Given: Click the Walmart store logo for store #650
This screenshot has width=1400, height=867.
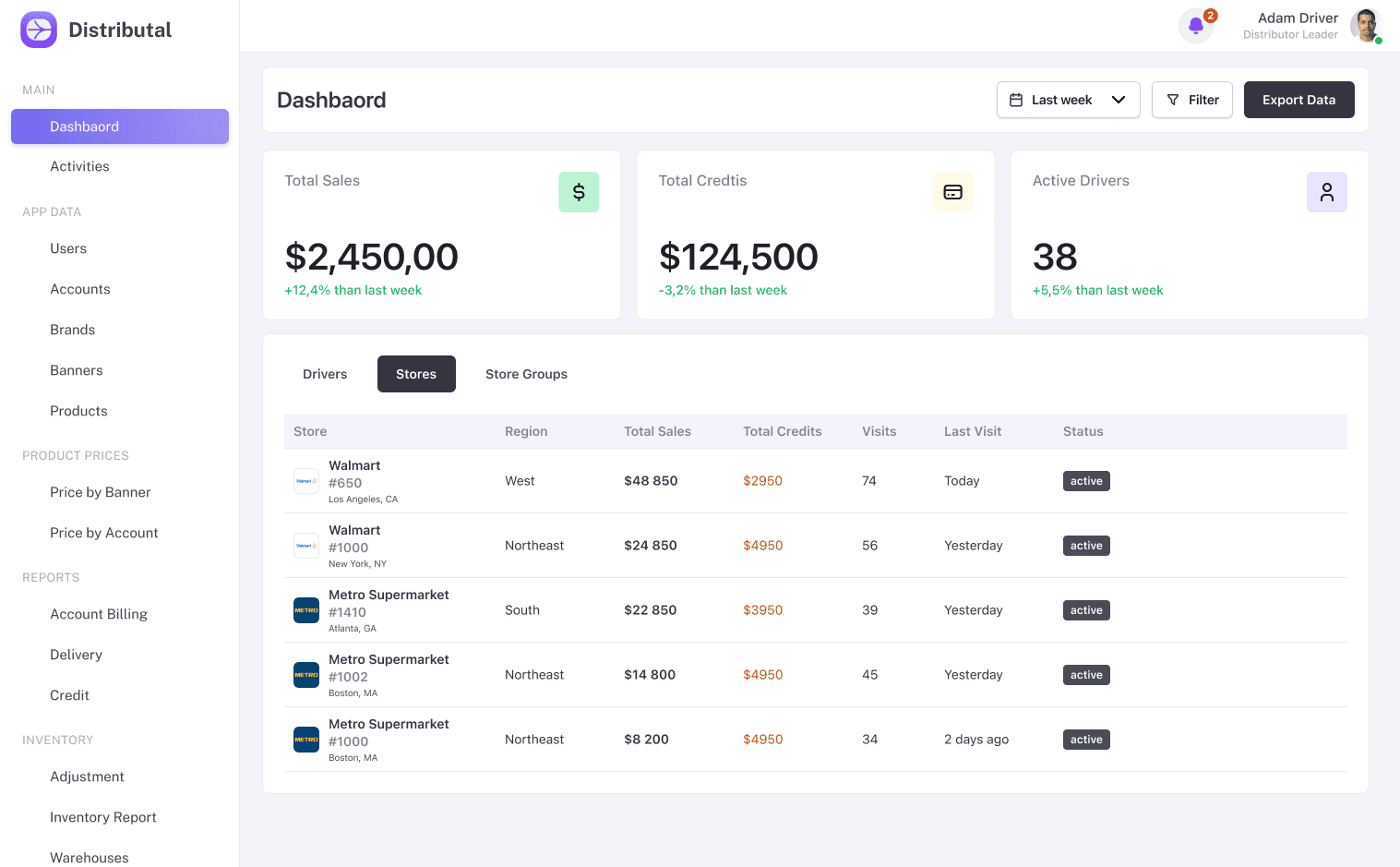Looking at the screenshot, I should 305,480.
